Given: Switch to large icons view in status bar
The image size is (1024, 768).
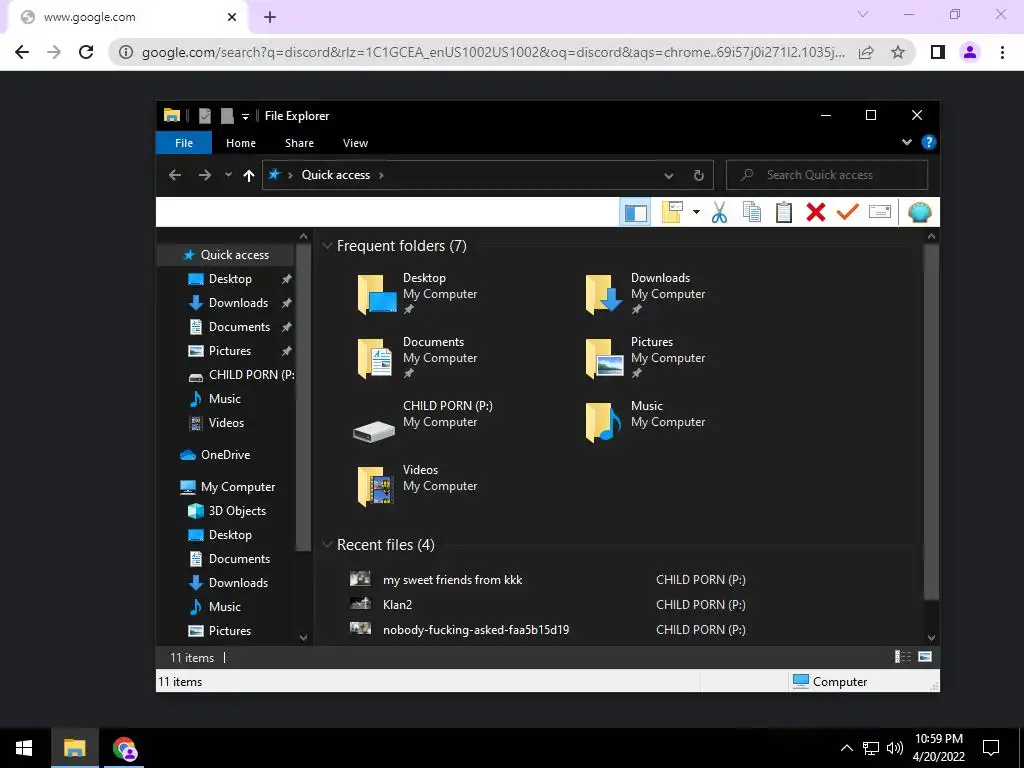Looking at the screenshot, I should pos(925,657).
